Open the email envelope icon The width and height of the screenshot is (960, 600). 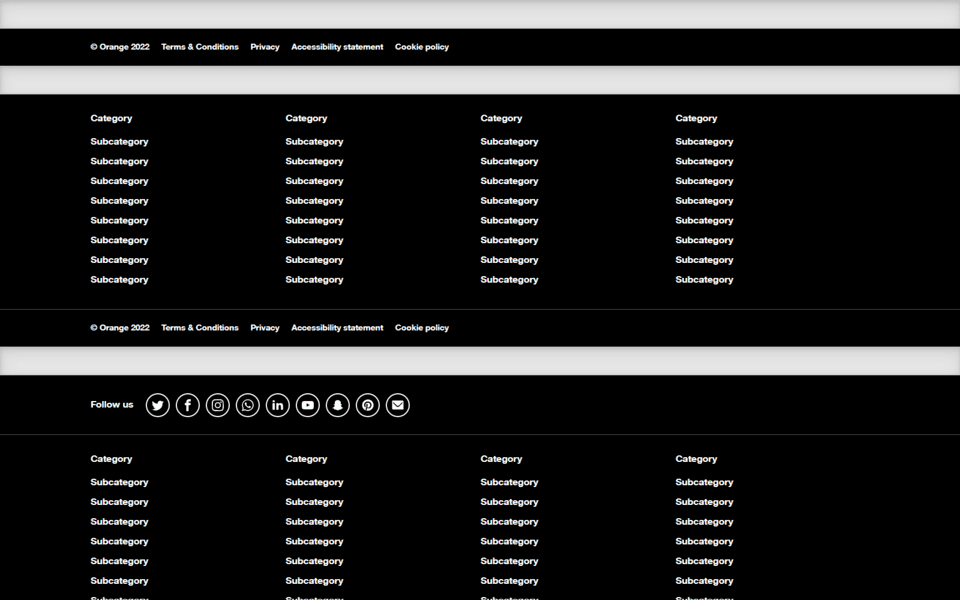[x=397, y=405]
